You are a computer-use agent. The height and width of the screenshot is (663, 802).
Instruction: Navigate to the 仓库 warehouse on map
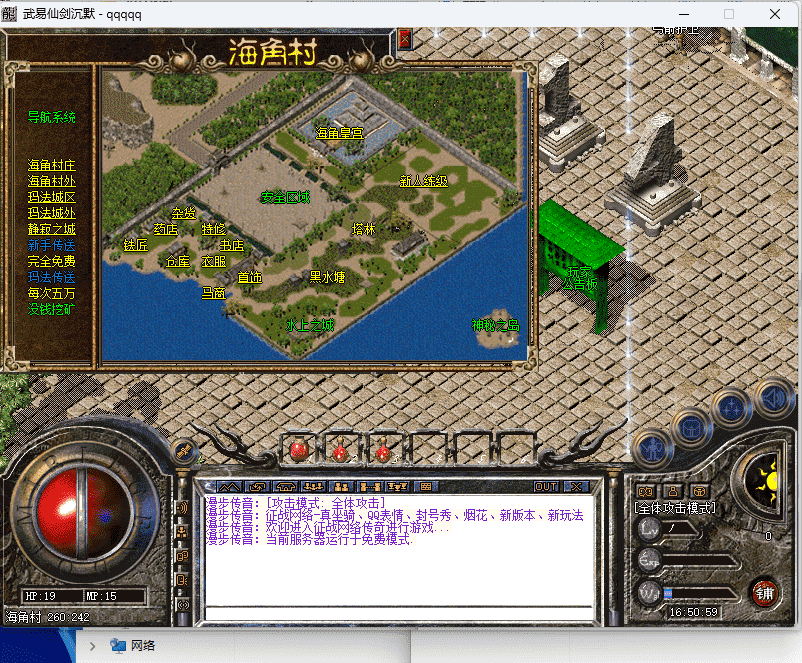(x=177, y=261)
